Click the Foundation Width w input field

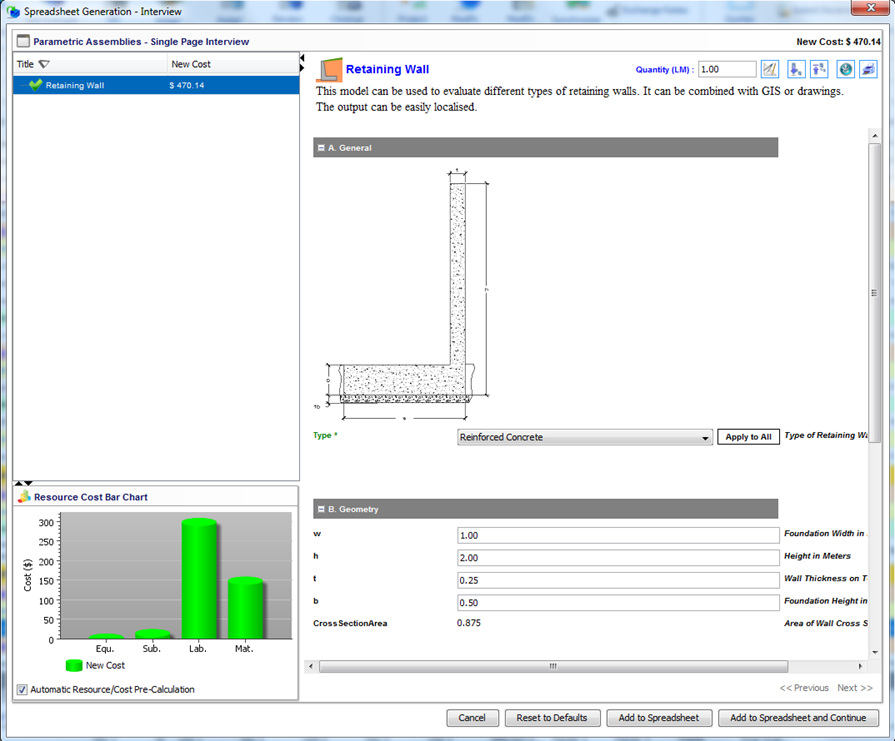pyautogui.click(x=617, y=536)
